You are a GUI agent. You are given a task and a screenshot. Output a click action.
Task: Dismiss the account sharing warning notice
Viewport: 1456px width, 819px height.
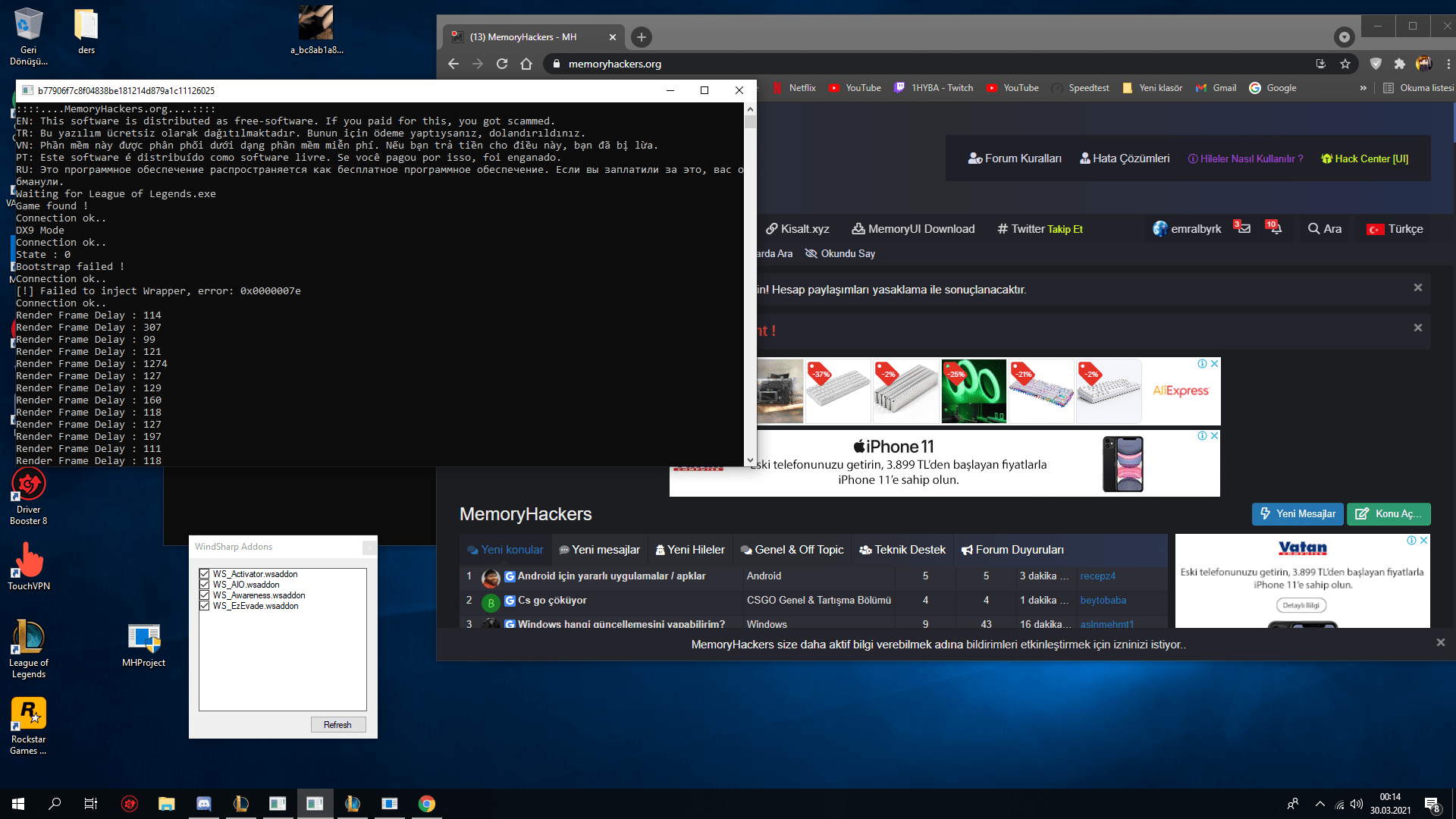[1417, 288]
